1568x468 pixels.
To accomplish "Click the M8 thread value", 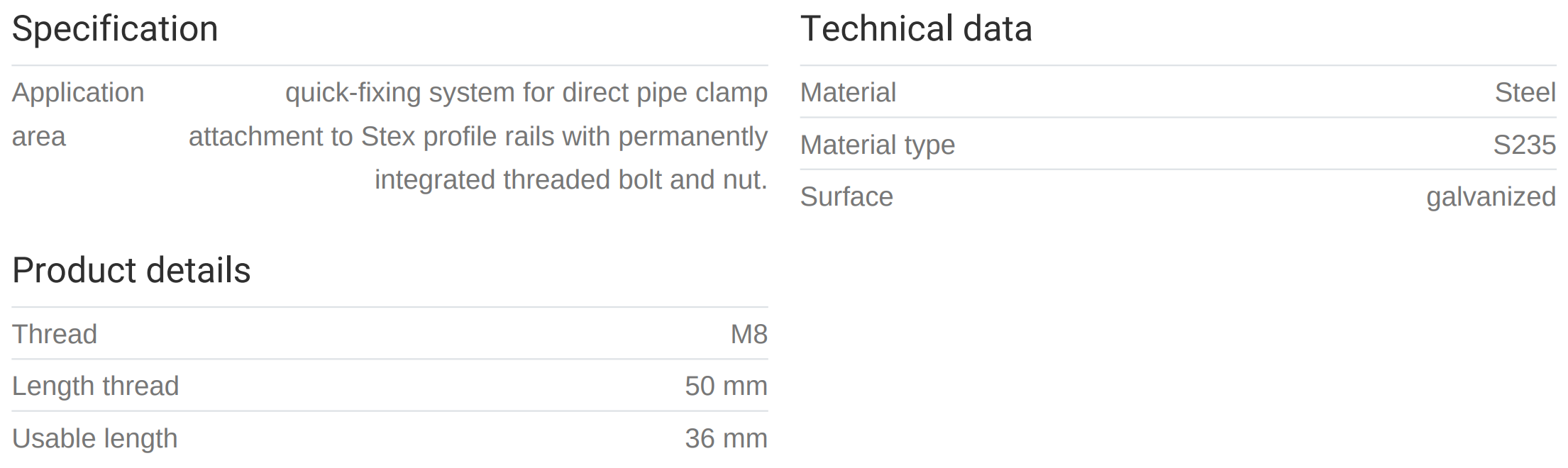I will click(x=749, y=335).
